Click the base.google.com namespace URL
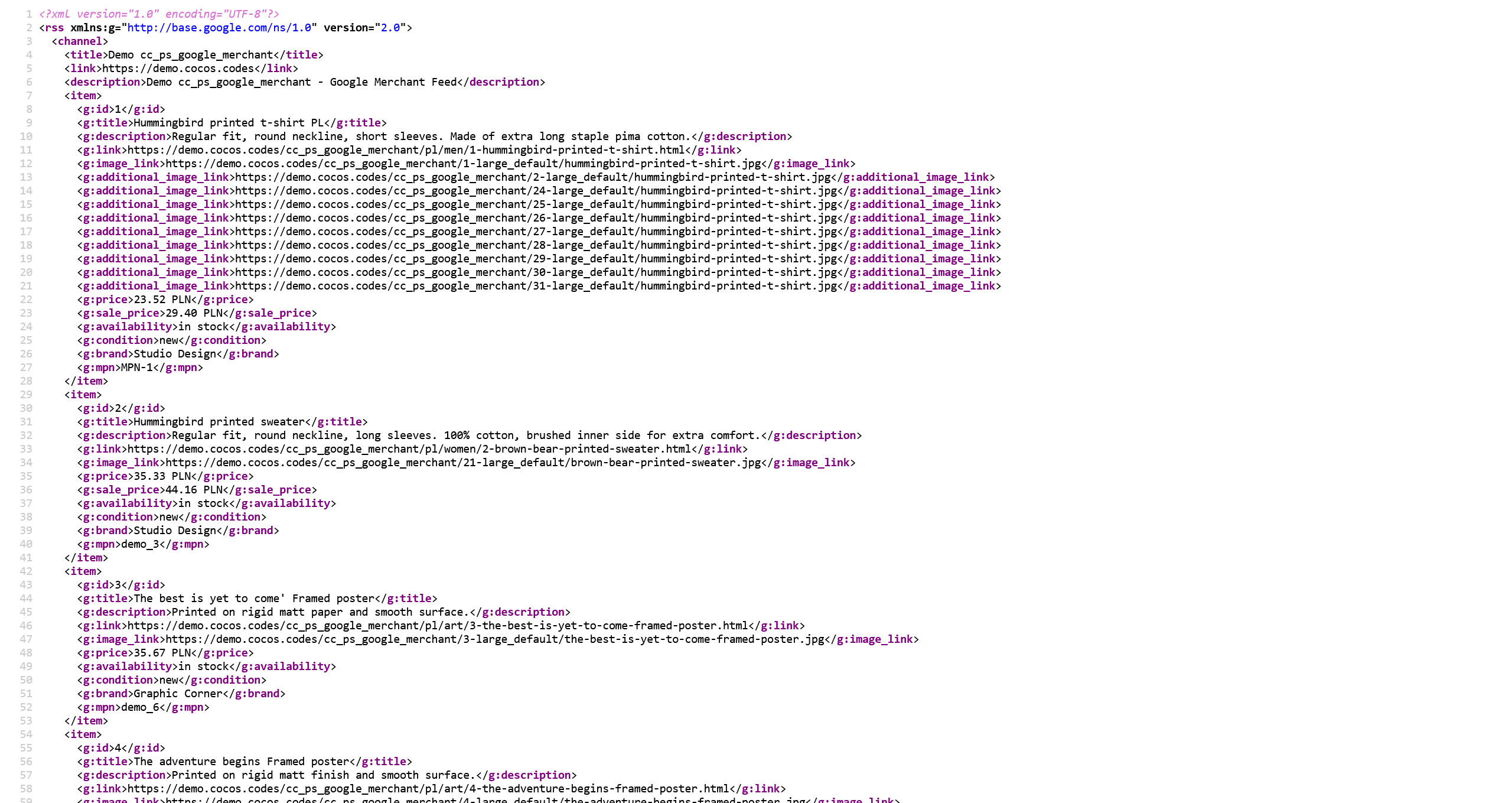This screenshot has height=803, width=1512. [x=219, y=28]
